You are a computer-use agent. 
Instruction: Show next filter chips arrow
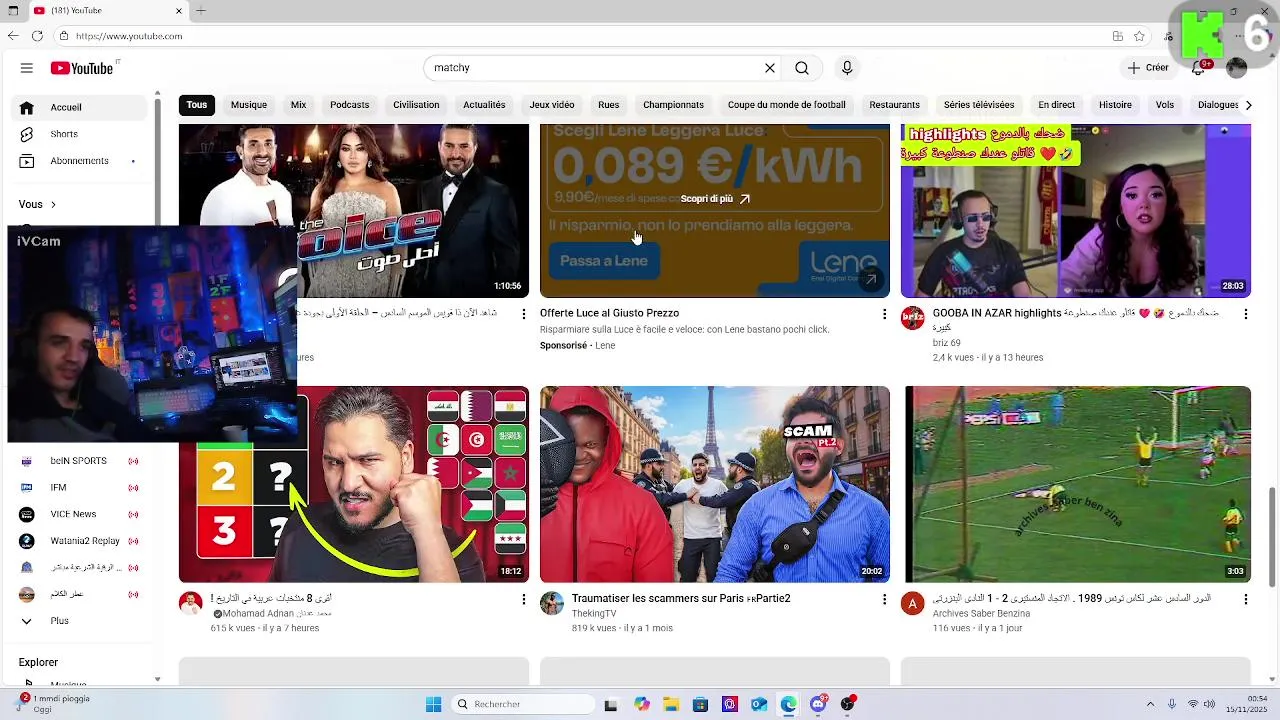pyautogui.click(x=1248, y=105)
